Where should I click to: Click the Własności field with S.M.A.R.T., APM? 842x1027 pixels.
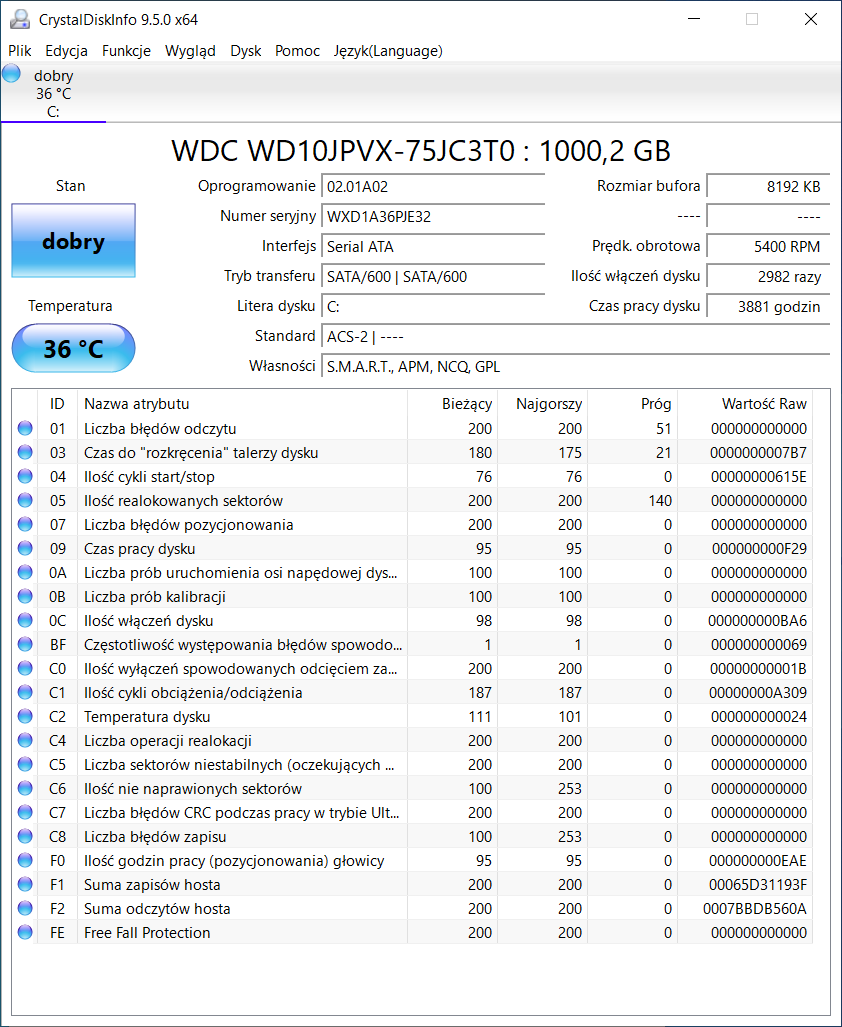576,367
